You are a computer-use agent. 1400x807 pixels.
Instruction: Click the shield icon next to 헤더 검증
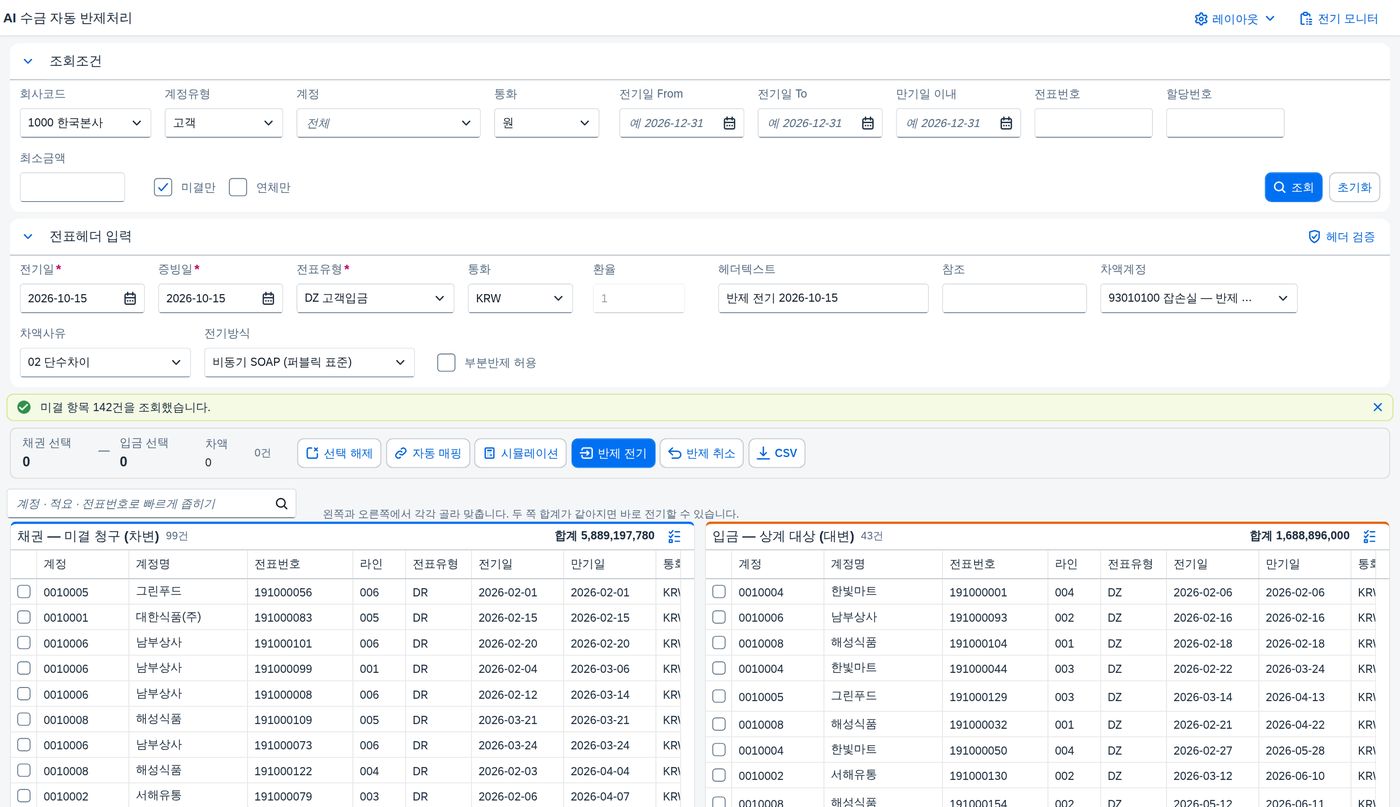pos(1315,237)
